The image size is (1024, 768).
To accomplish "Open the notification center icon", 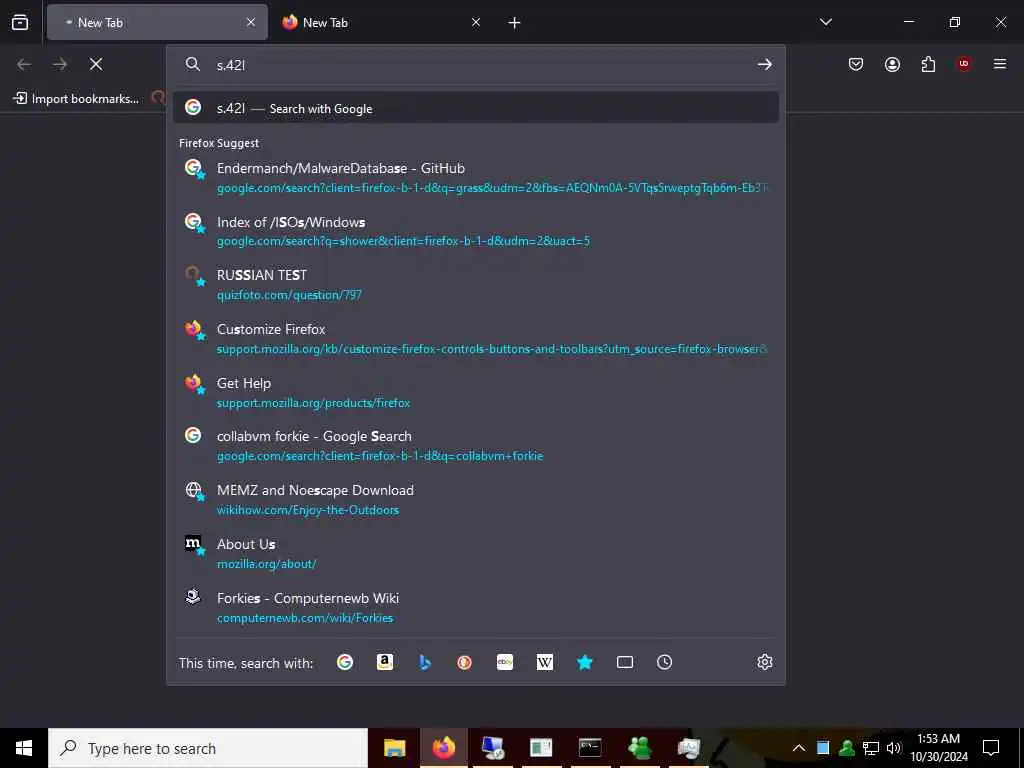I will pos(991,748).
